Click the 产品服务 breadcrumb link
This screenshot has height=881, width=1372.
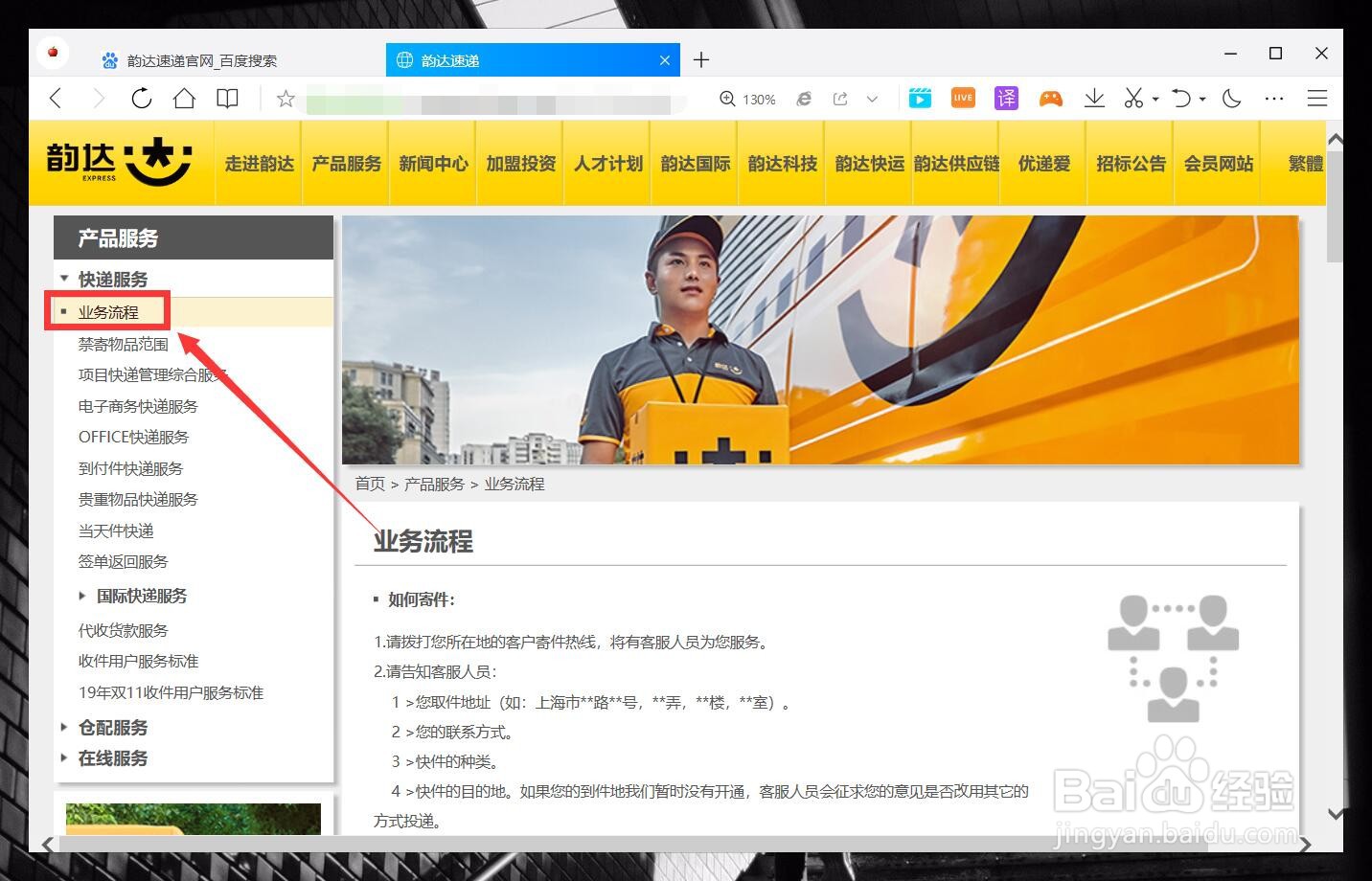pos(434,484)
